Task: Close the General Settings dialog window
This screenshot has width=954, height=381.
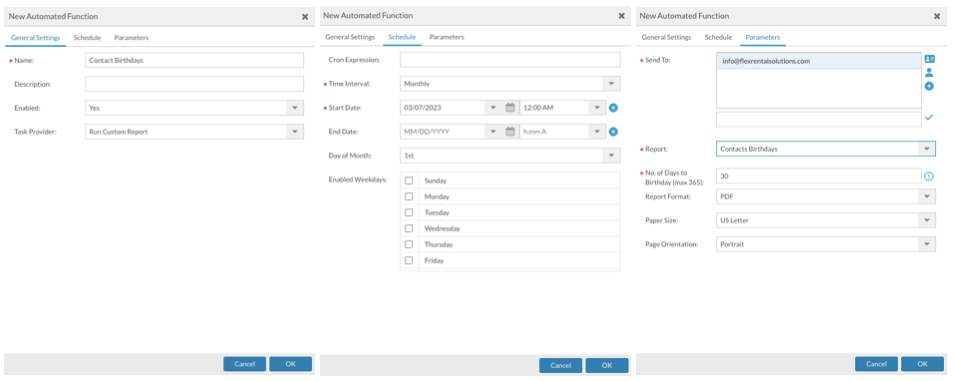Action: [305, 17]
